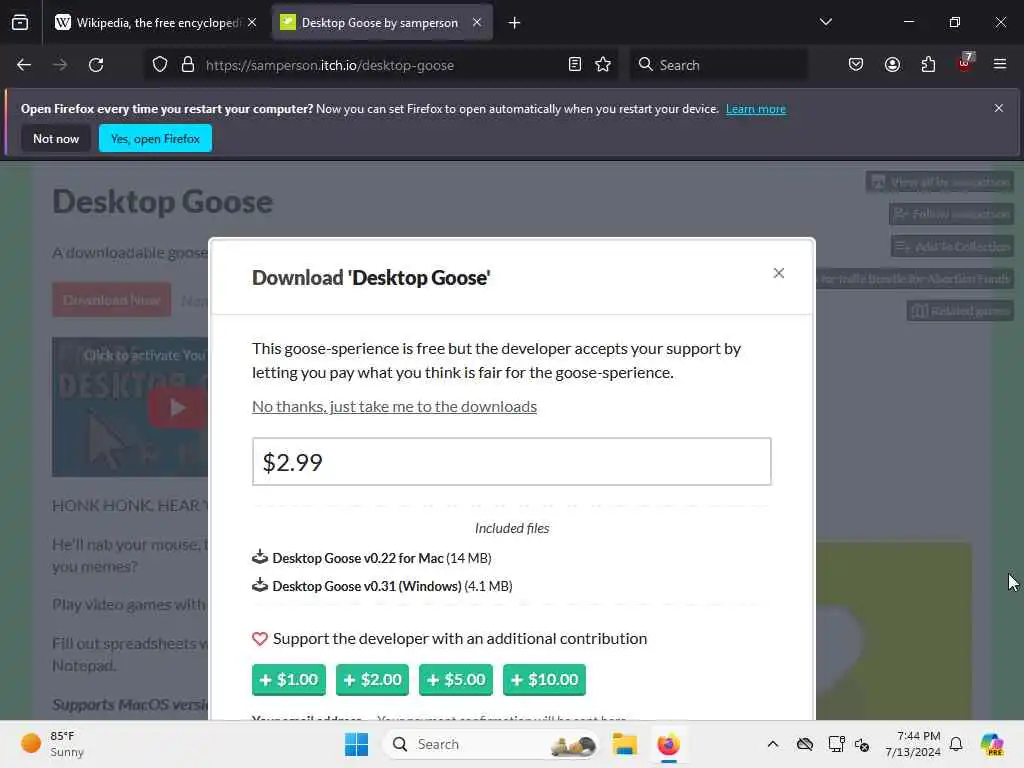Bookmark this page with the star
The image size is (1024, 768).
(603, 65)
